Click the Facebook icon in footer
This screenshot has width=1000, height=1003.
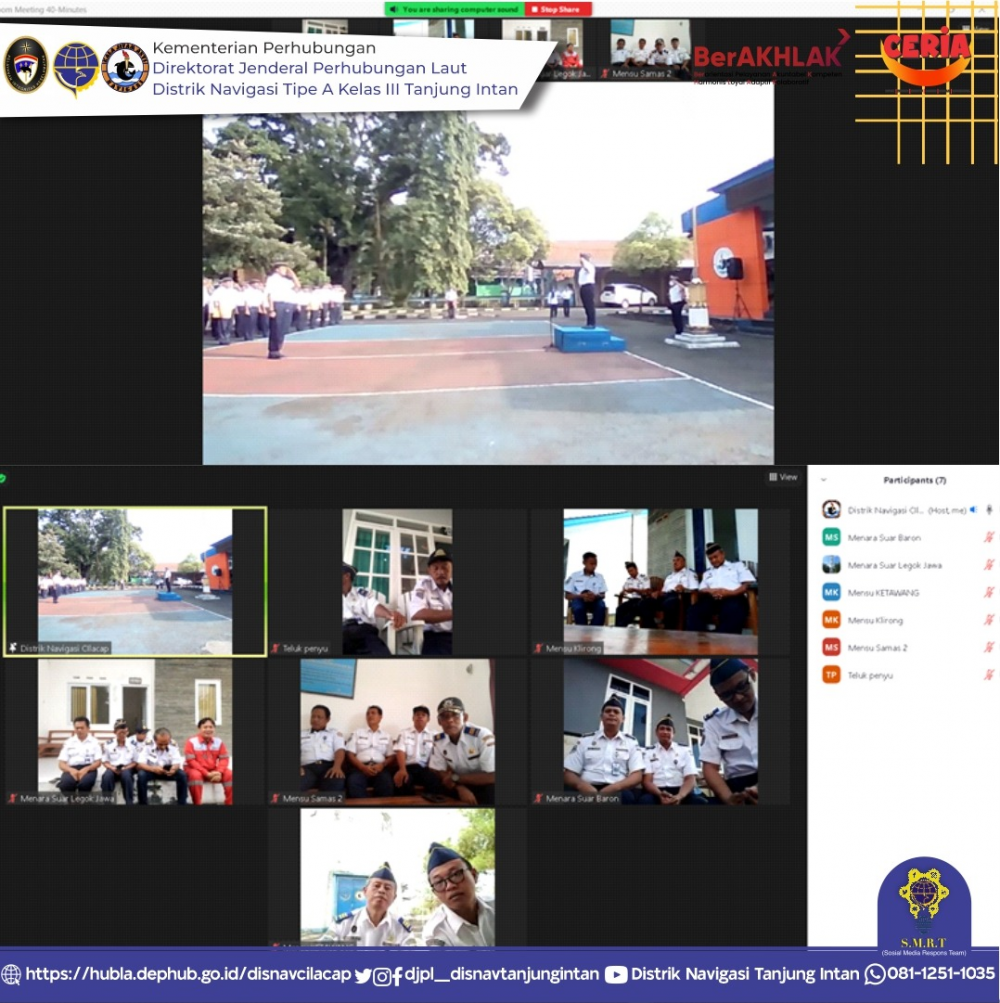397,976
